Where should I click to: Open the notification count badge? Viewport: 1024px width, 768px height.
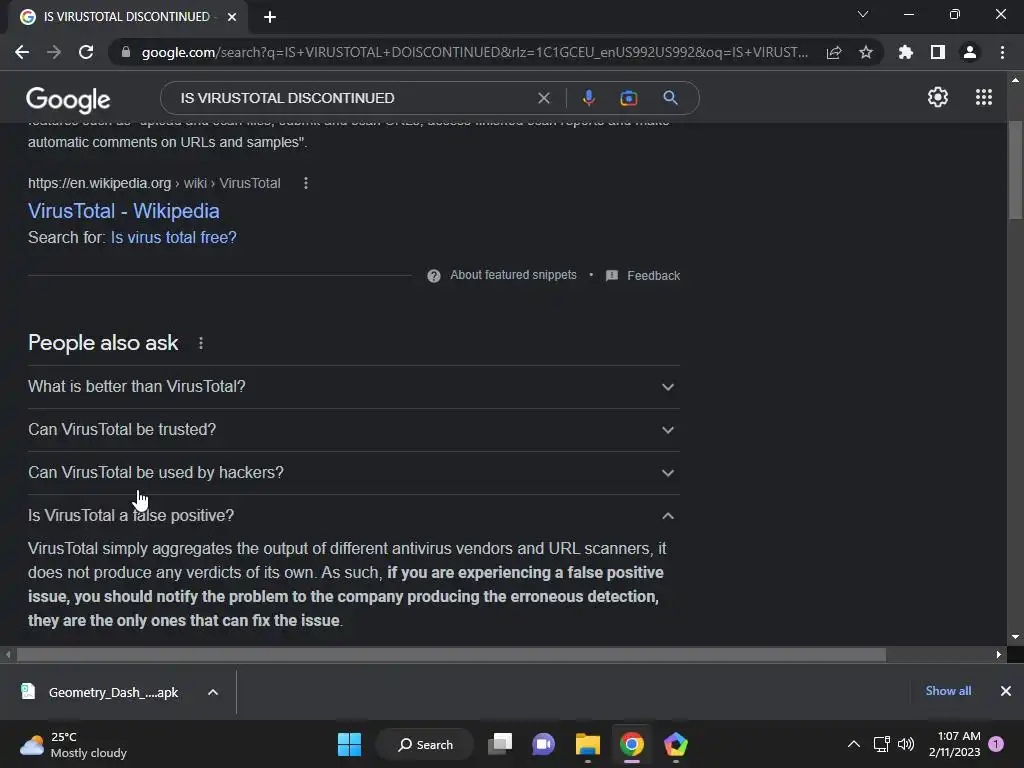click(x=996, y=744)
